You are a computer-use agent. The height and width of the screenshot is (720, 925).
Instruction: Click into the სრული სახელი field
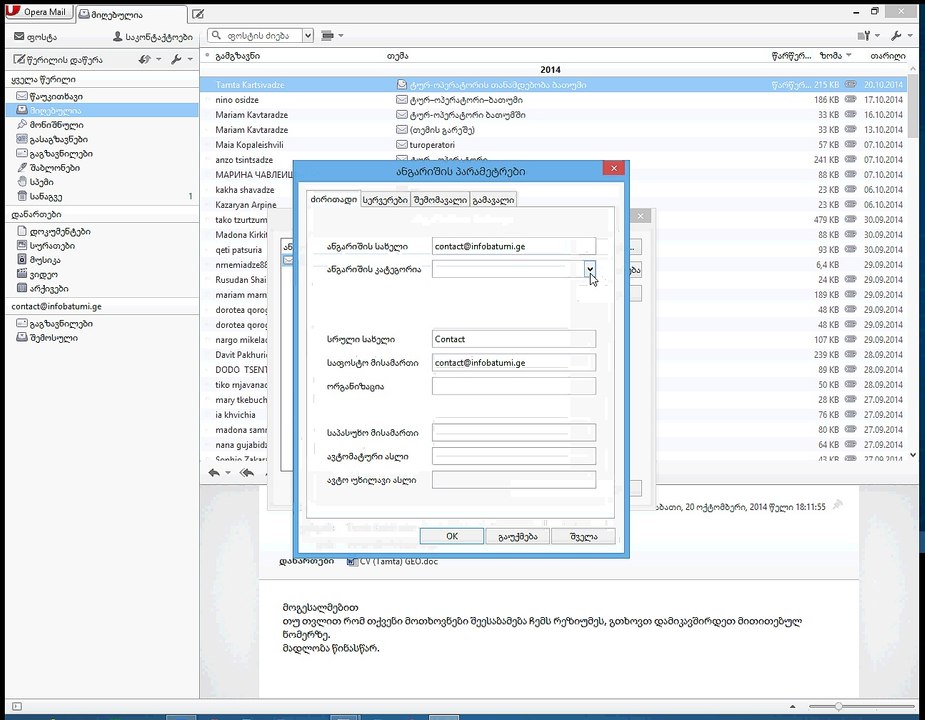[514, 339]
